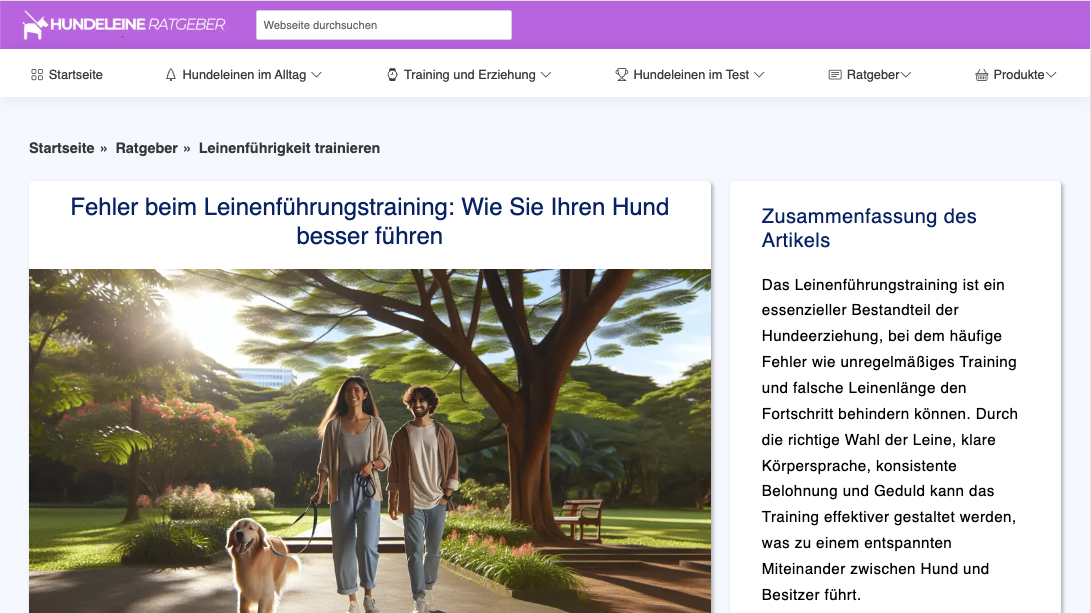
Task: Click the Leinenführigkeit trainieren breadcrumb
Action: 289,147
